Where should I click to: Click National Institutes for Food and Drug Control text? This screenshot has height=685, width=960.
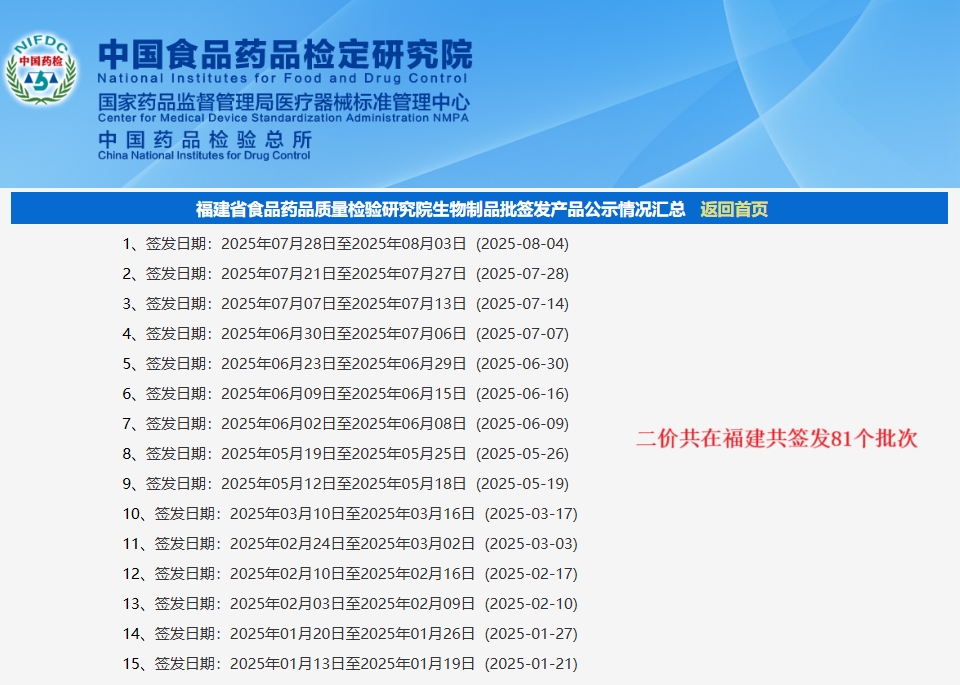(x=282, y=78)
